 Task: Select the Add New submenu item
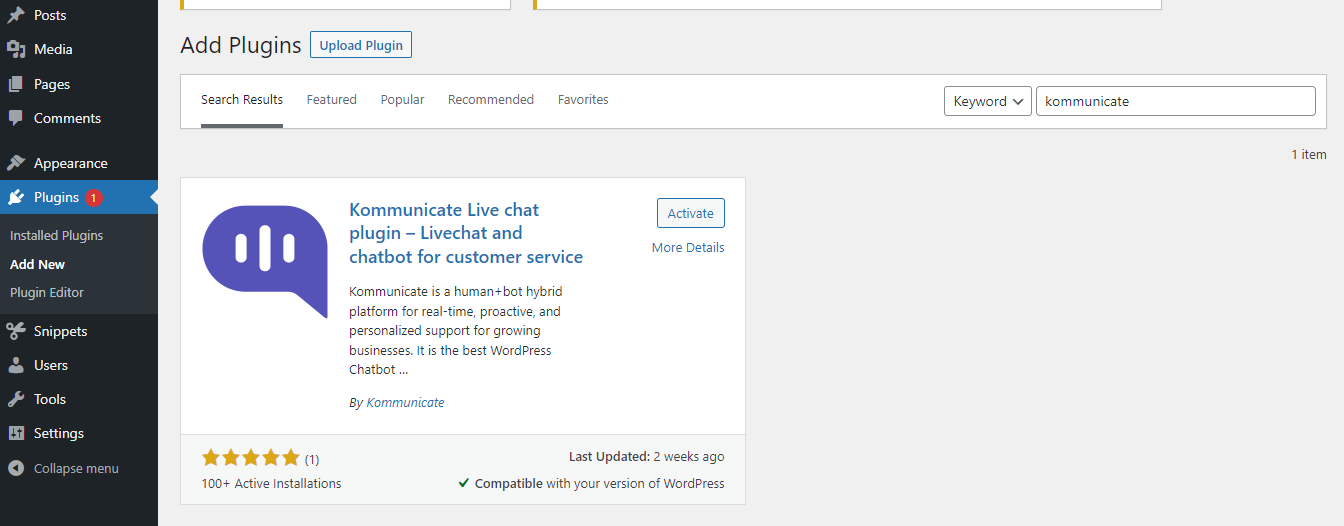(x=37, y=264)
